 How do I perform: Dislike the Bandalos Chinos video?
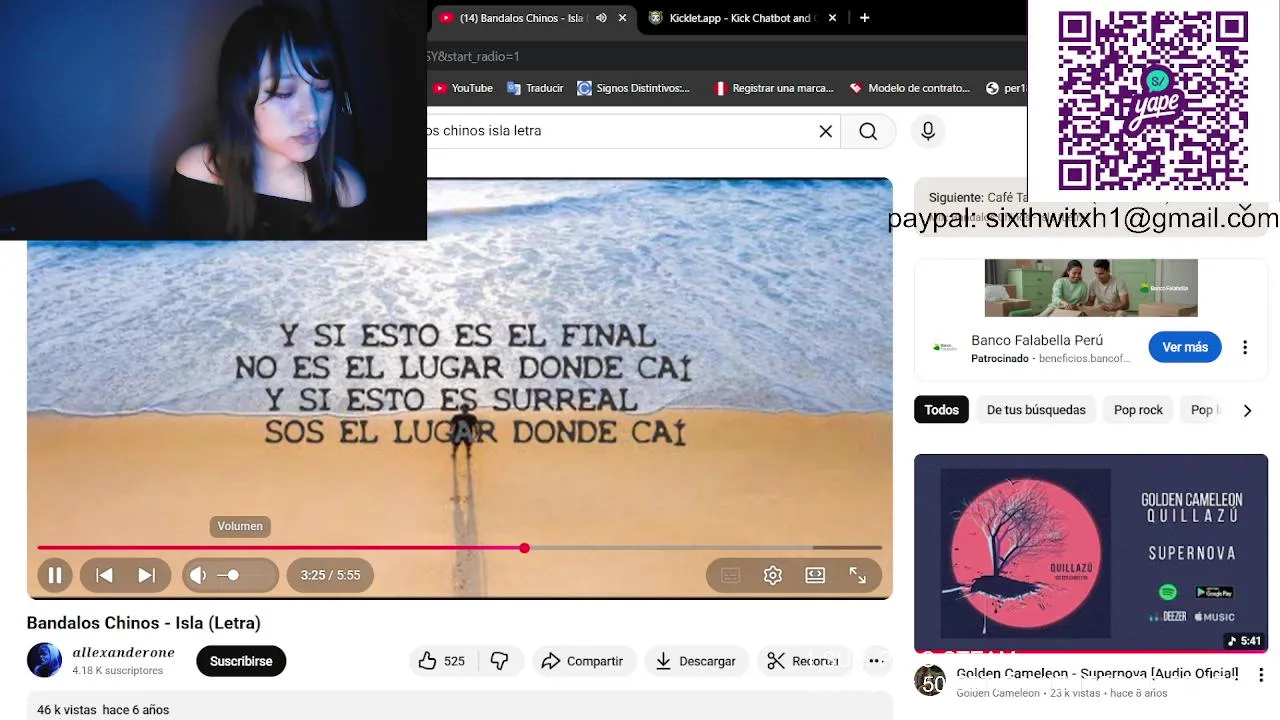(x=499, y=661)
